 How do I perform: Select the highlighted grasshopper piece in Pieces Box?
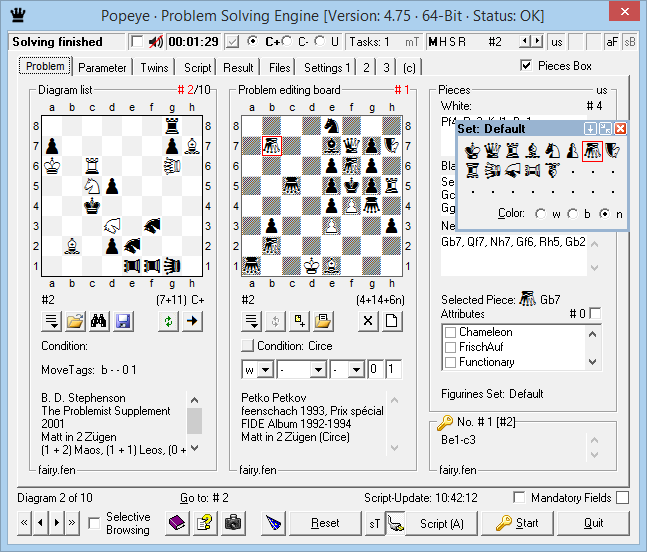coord(592,151)
